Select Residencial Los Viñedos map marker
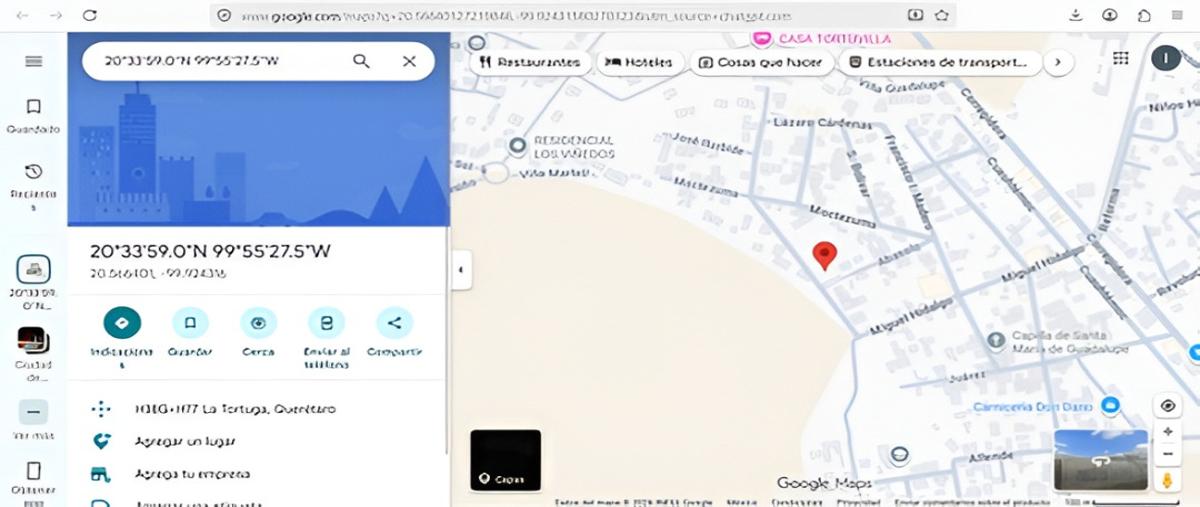Image resolution: width=1200 pixels, height=507 pixels. [517, 147]
